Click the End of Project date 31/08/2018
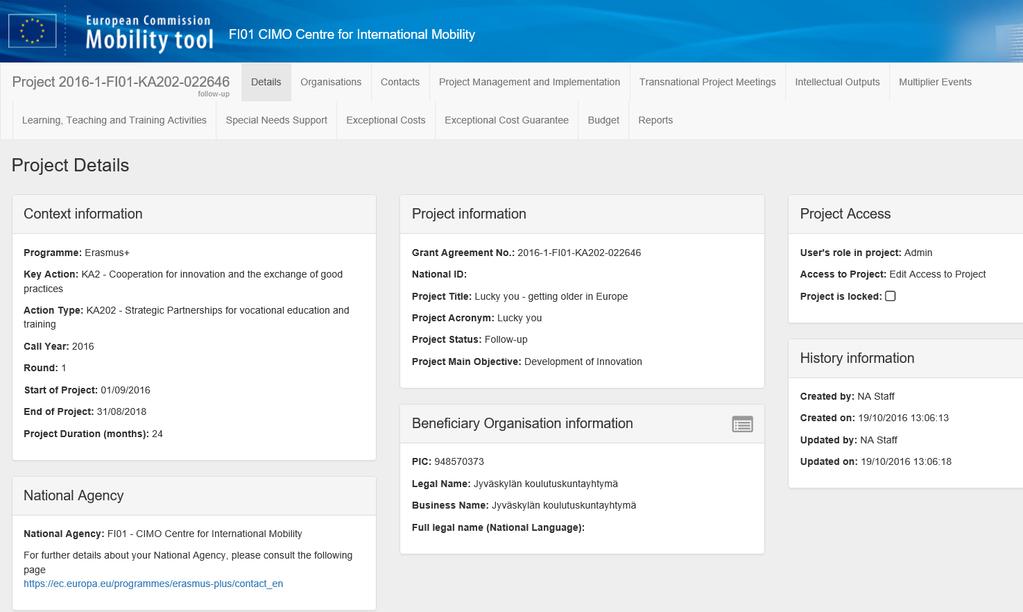The height and width of the screenshot is (612, 1023). pos(121,412)
